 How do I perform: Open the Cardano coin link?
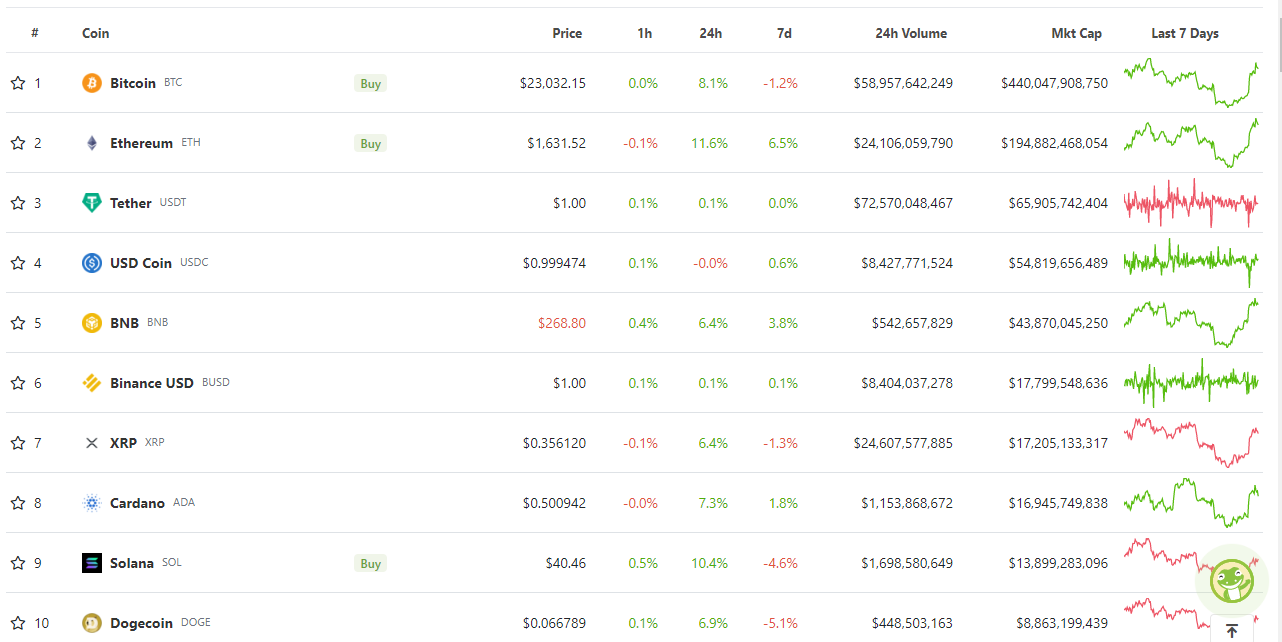pyautogui.click(x=137, y=503)
